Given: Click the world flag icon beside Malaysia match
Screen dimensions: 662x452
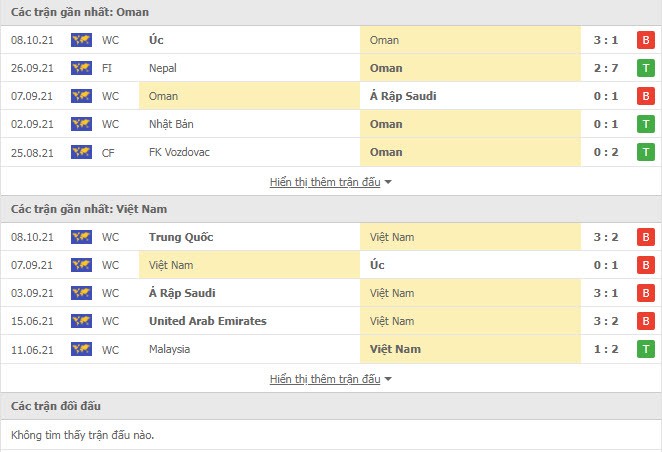Looking at the screenshot, I should [81, 349].
